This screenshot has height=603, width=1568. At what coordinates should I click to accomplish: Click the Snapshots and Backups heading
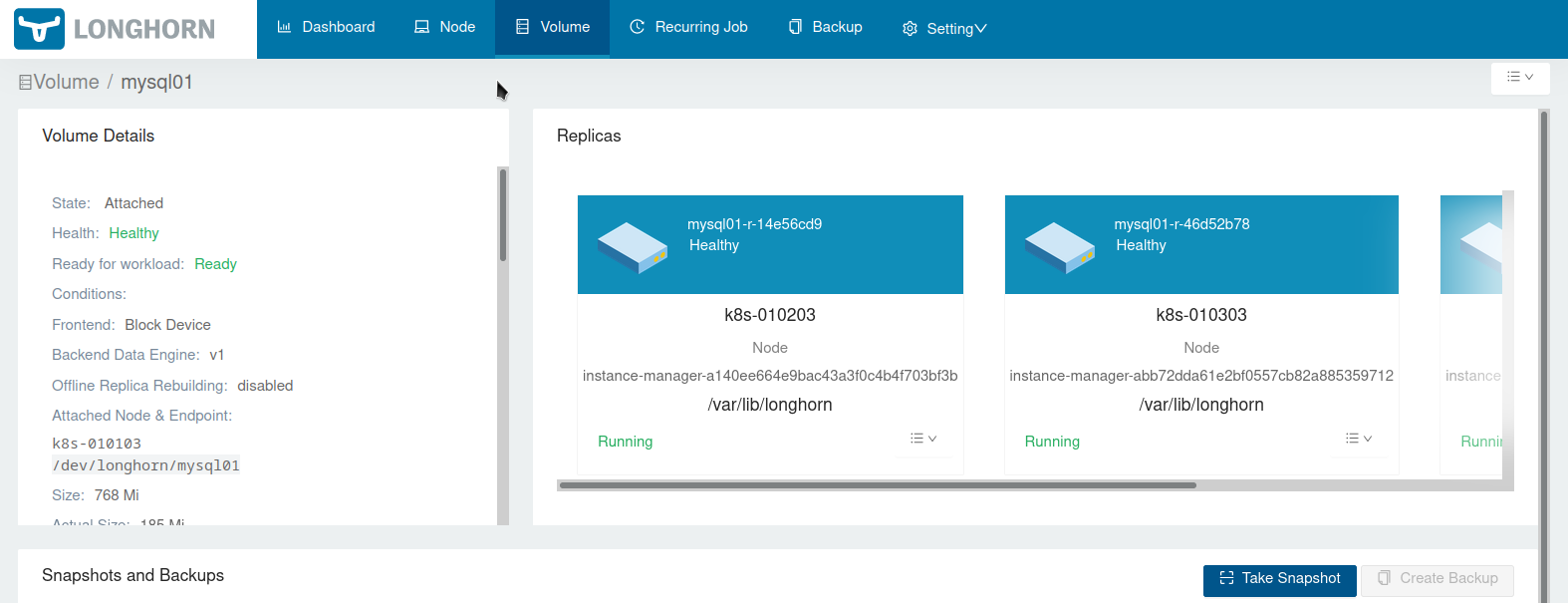(x=132, y=575)
